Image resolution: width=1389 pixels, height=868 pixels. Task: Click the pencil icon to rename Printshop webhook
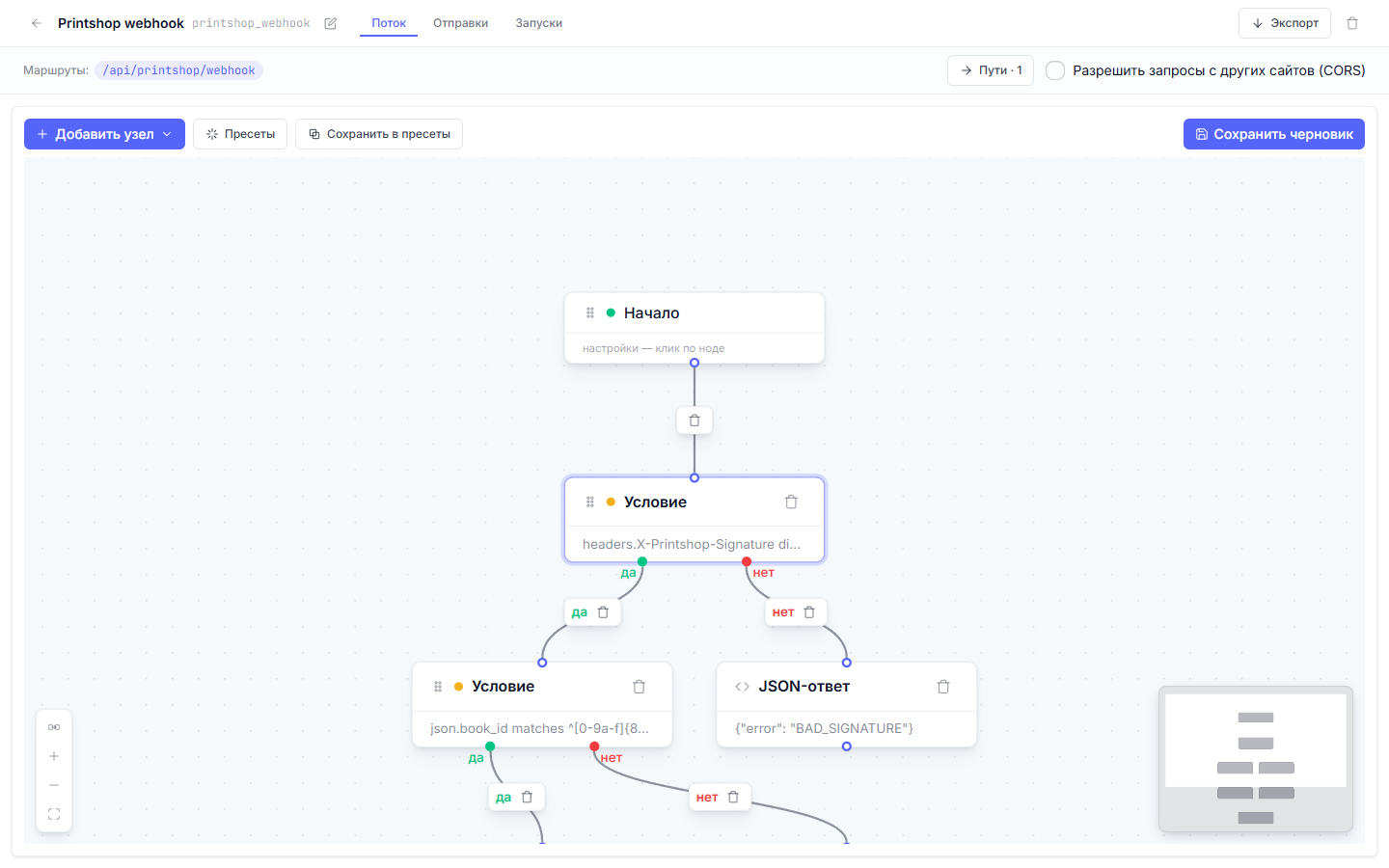point(331,23)
